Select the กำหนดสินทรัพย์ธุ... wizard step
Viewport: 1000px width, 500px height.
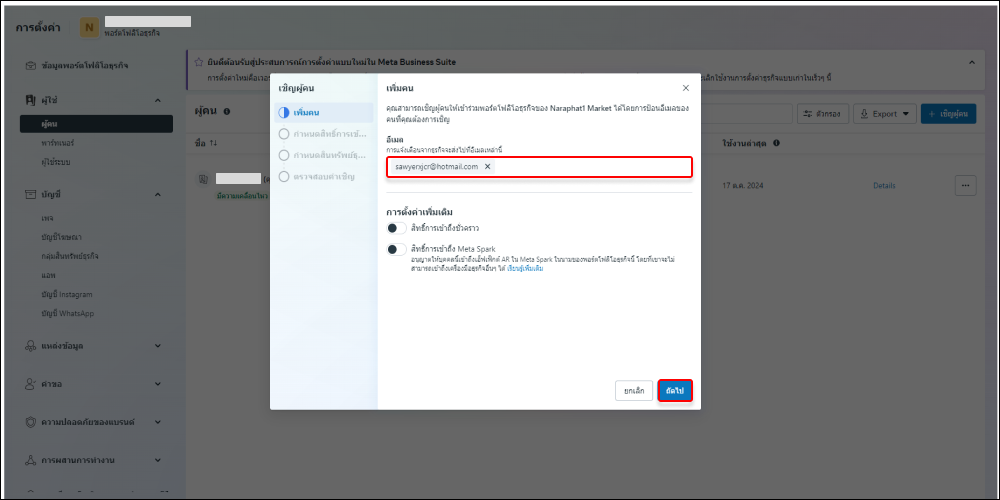click(x=324, y=155)
